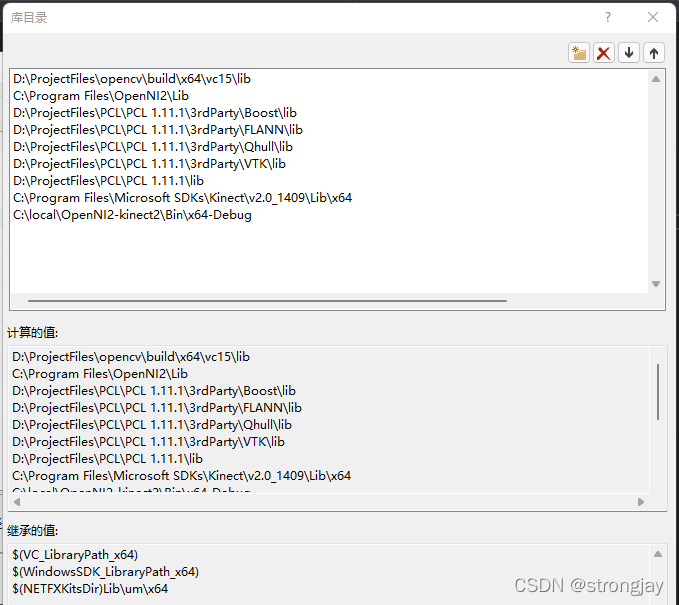Viewport: 679px width, 605px height.
Task: Move line up with up arrow button
Action: pyautogui.click(x=654, y=53)
